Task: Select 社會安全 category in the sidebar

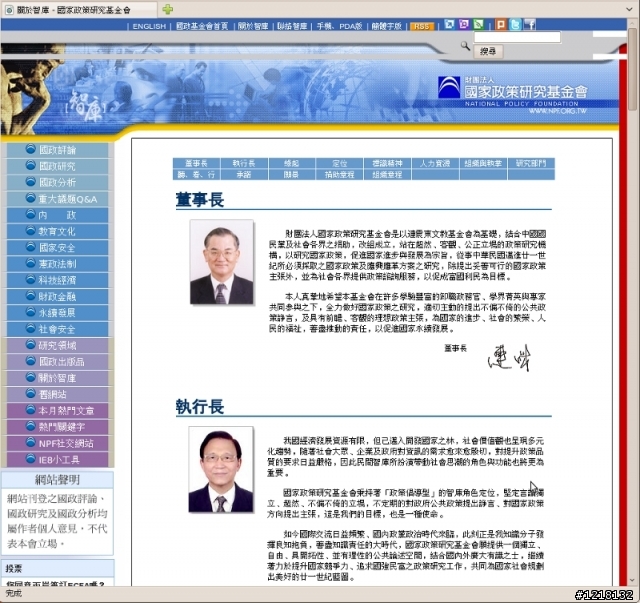Action: 57,329
